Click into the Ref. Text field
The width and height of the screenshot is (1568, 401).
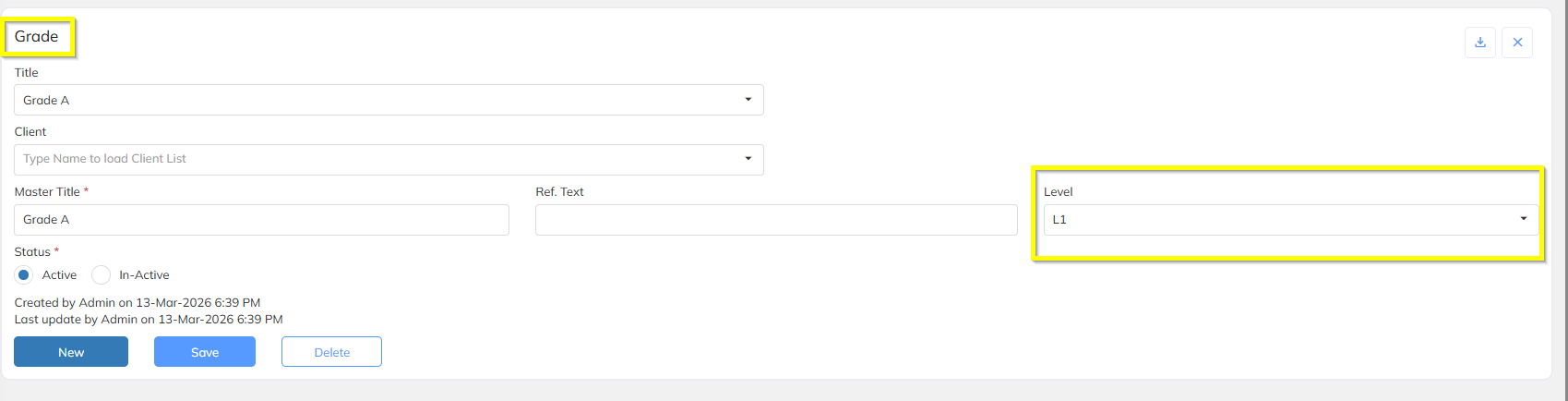click(x=776, y=220)
